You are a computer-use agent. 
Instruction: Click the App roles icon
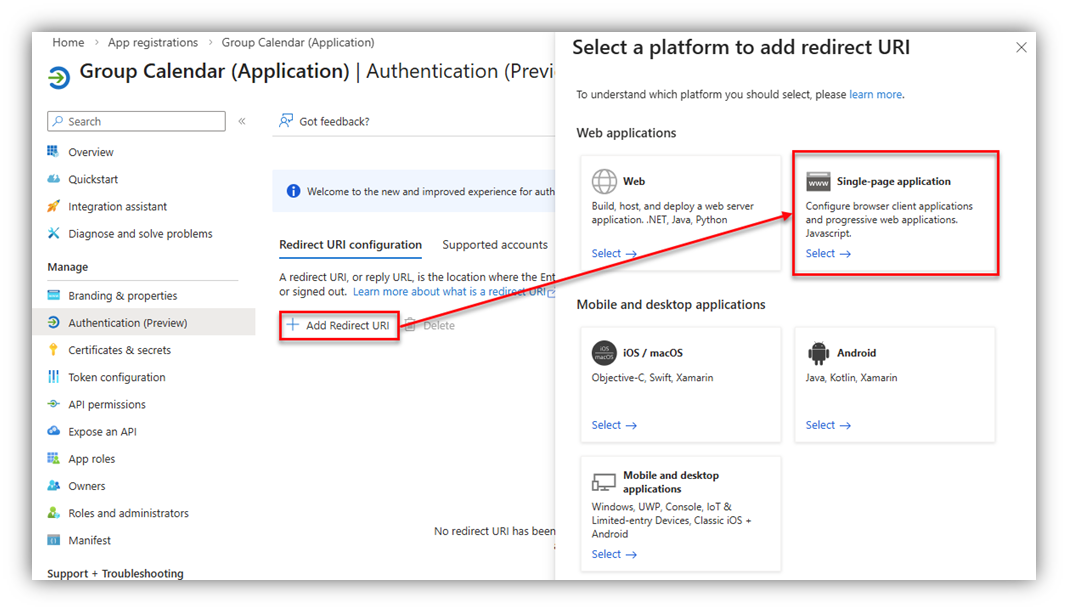53,458
